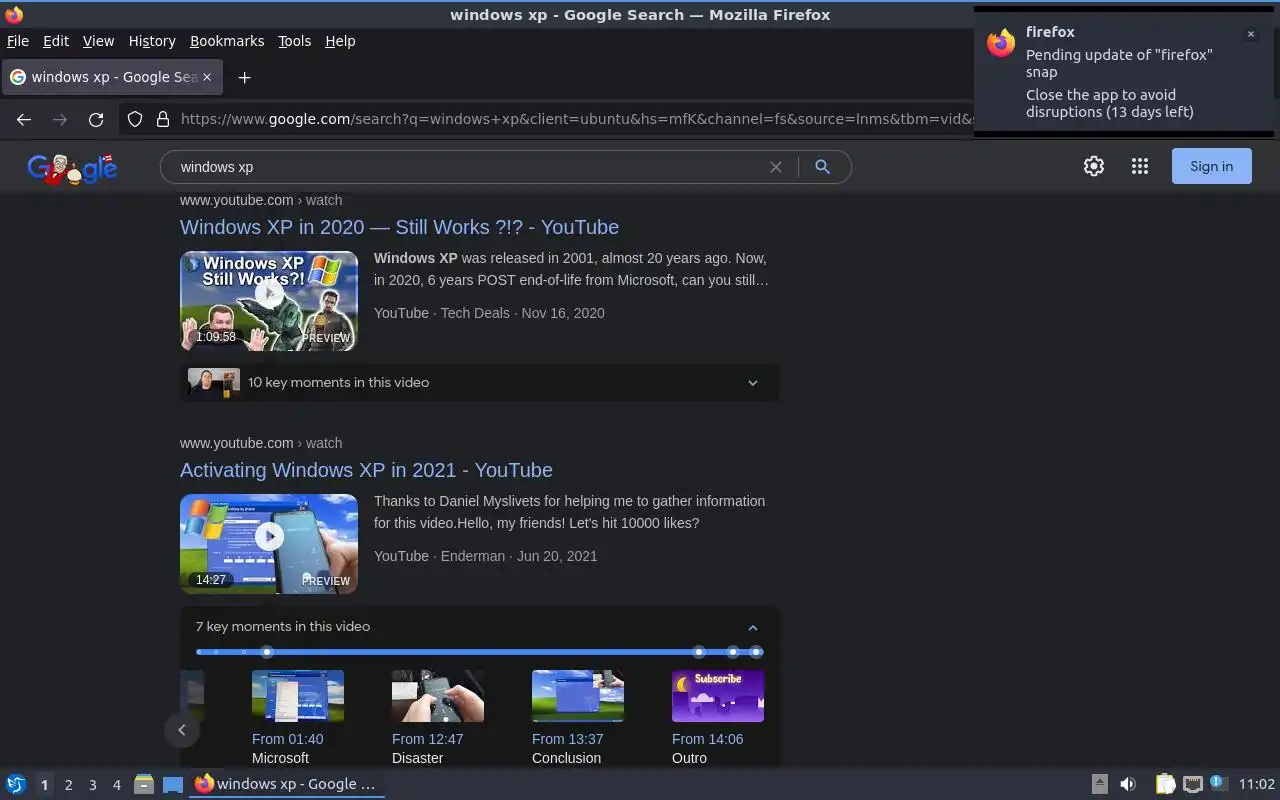
Task: Switch to workspace 3 in taskbar
Action: coord(92,785)
